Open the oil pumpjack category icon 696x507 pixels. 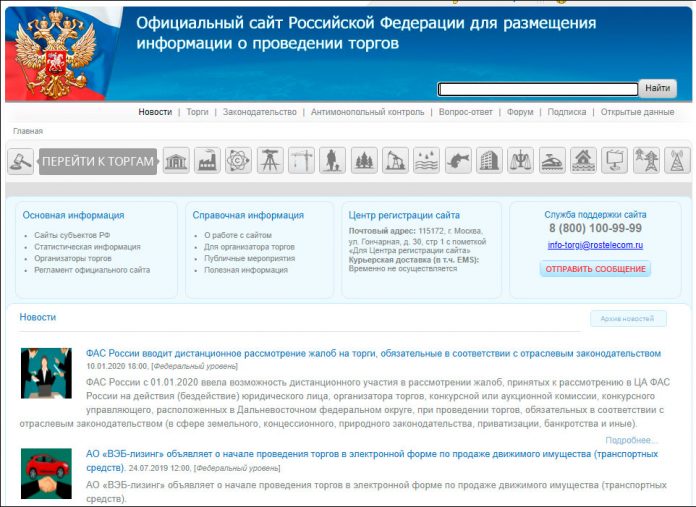pos(395,161)
